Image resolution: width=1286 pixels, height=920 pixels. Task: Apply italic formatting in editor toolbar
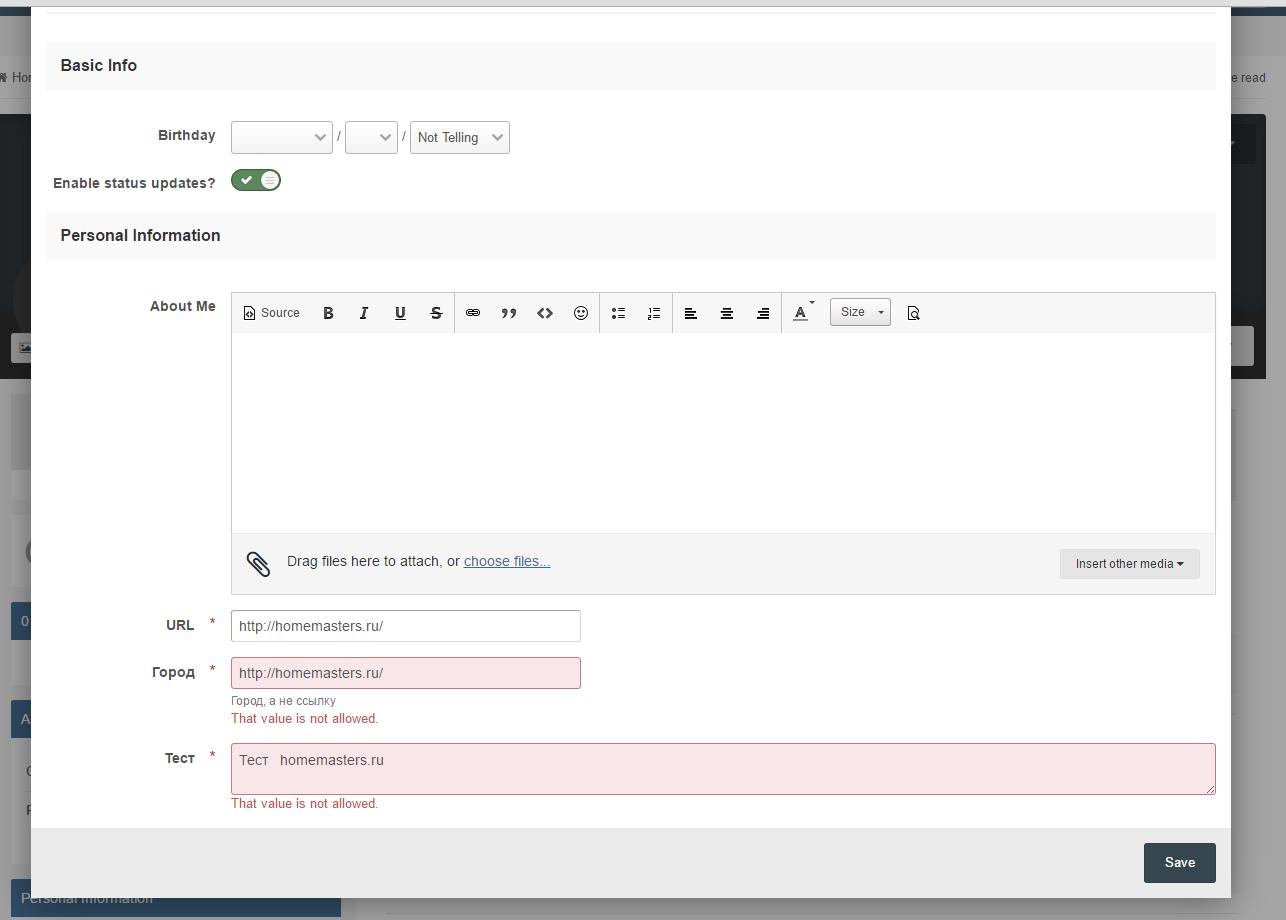(x=364, y=313)
